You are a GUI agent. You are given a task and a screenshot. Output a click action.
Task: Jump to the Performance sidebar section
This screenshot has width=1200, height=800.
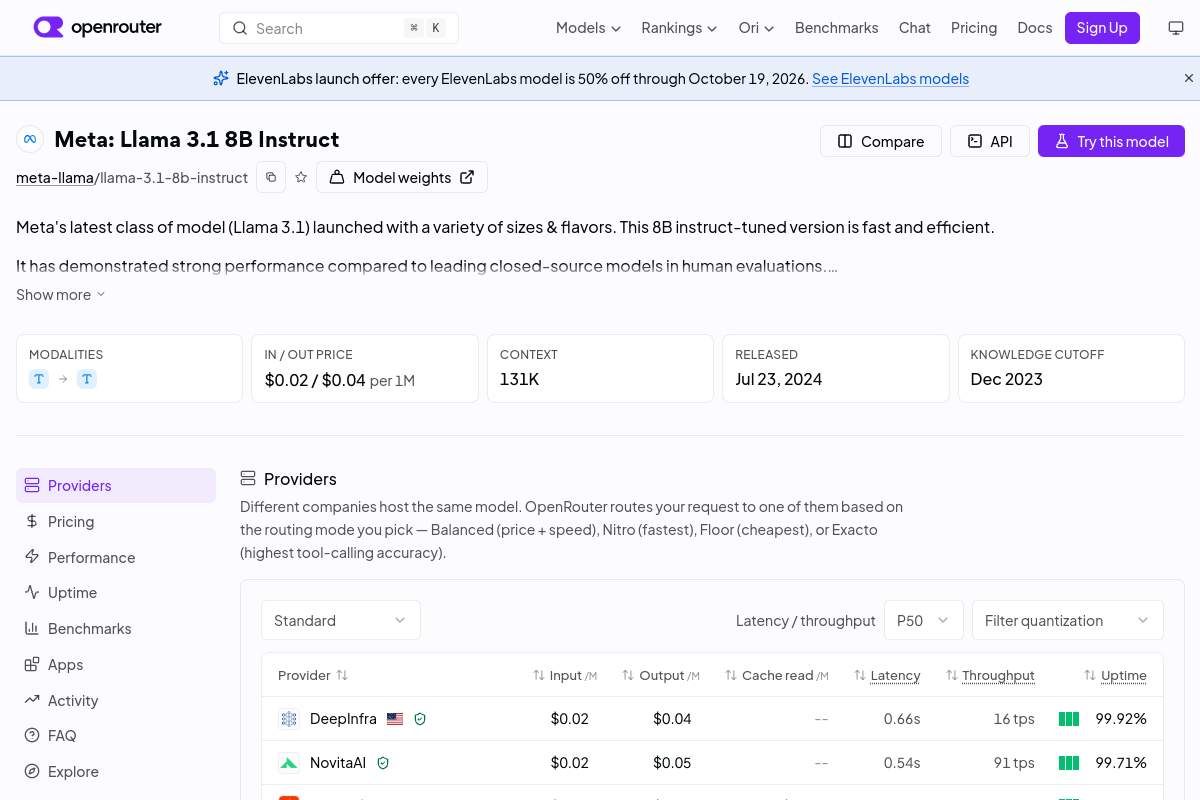[116, 557]
